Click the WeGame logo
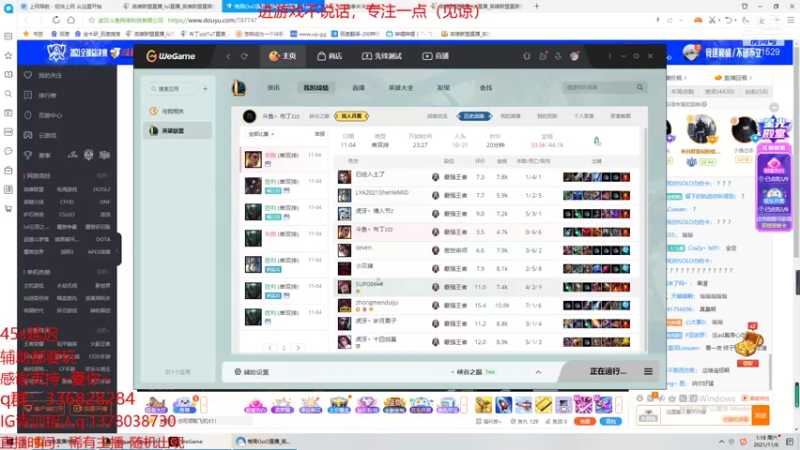The width and height of the screenshot is (800, 450). (x=171, y=56)
